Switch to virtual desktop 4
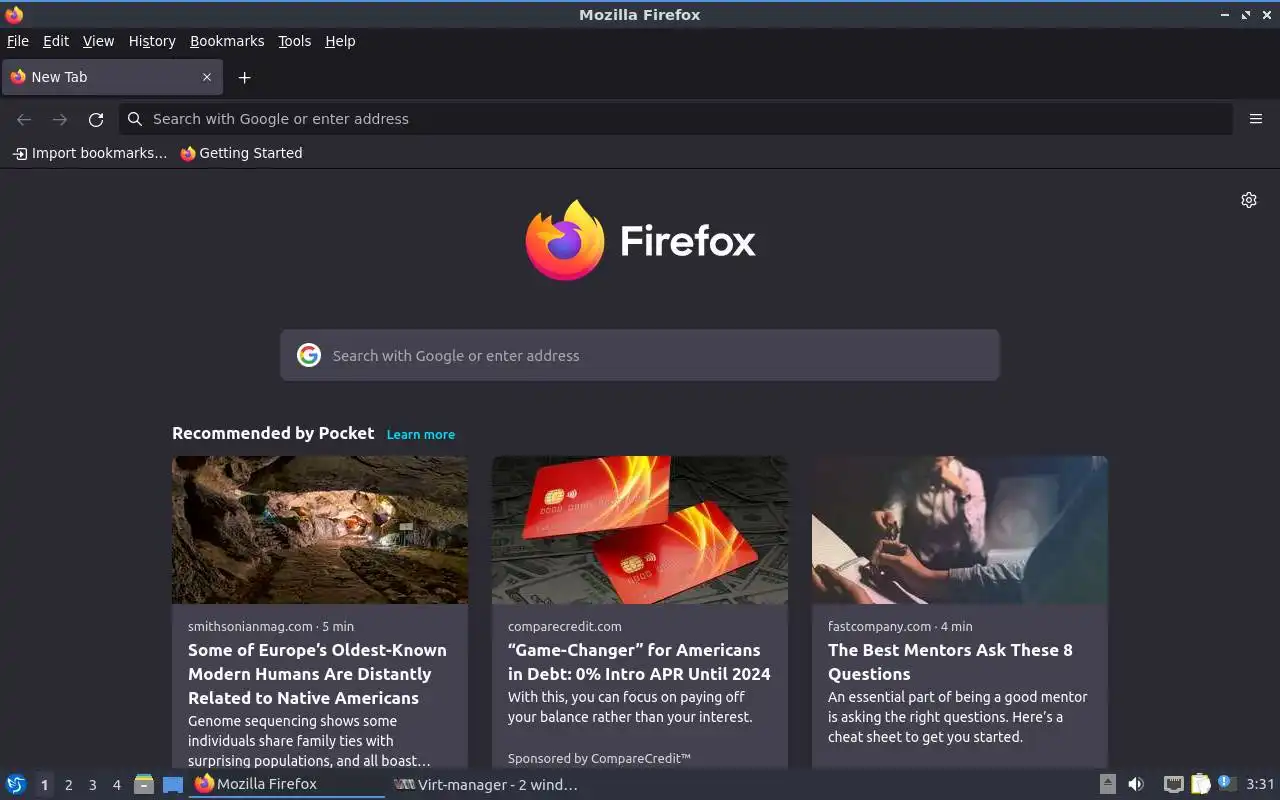 [116, 785]
